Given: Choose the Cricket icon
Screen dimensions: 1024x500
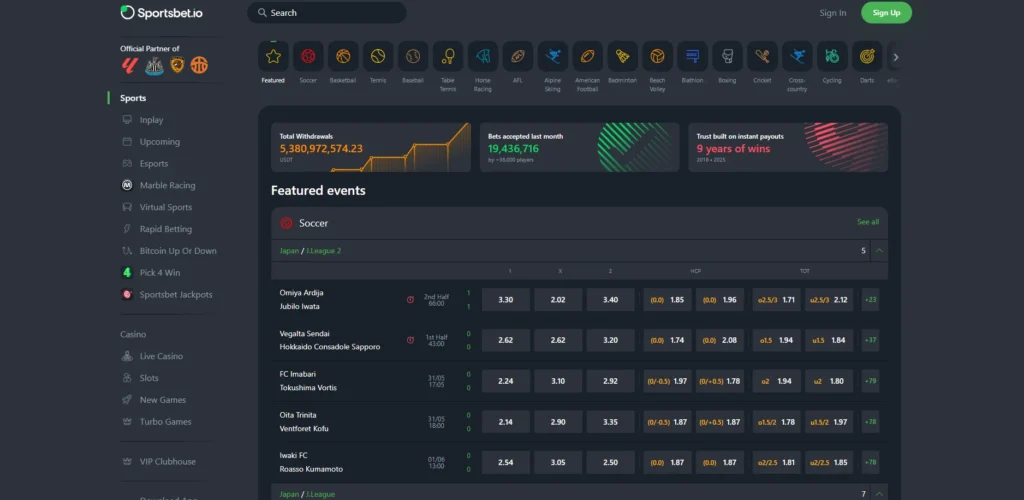Looking at the screenshot, I should tap(762, 57).
